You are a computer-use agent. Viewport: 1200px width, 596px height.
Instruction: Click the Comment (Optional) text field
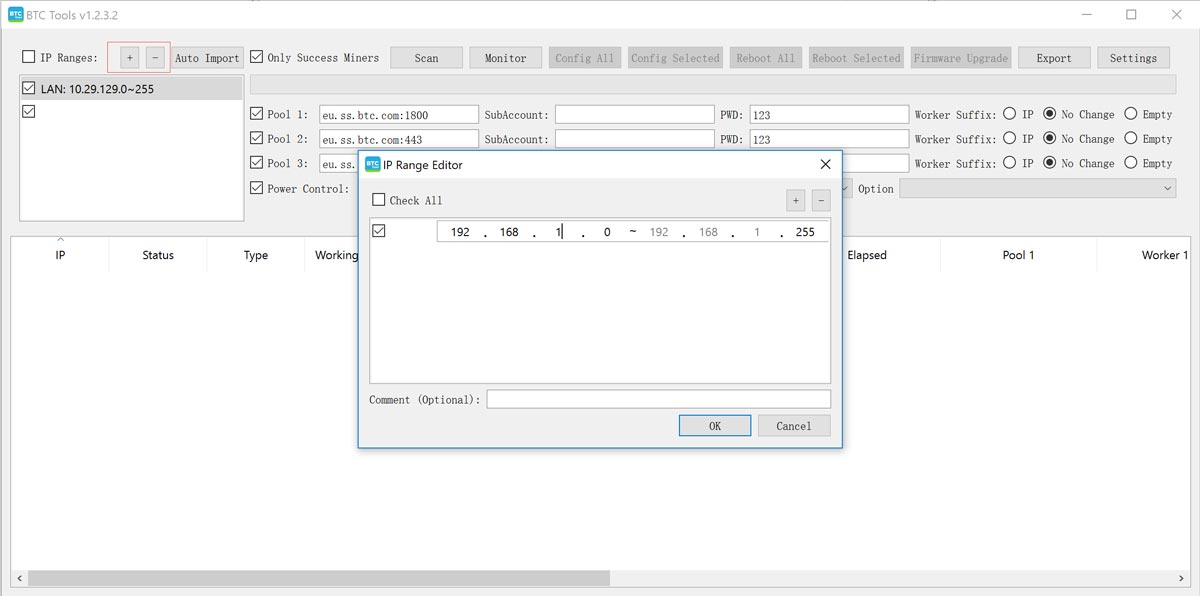pyautogui.click(x=658, y=399)
